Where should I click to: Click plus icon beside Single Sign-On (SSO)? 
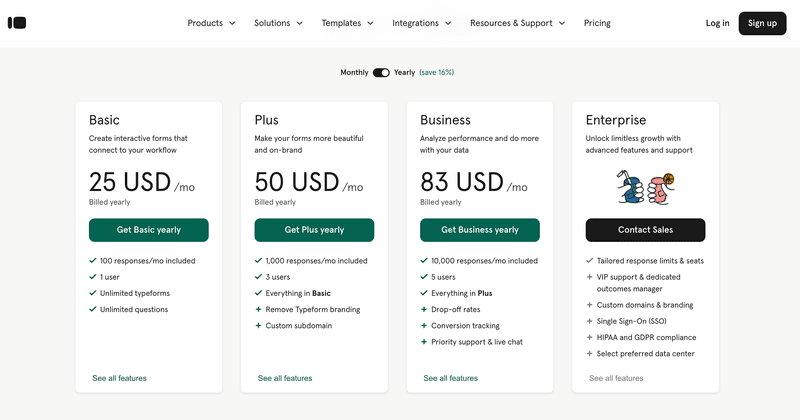(x=590, y=321)
